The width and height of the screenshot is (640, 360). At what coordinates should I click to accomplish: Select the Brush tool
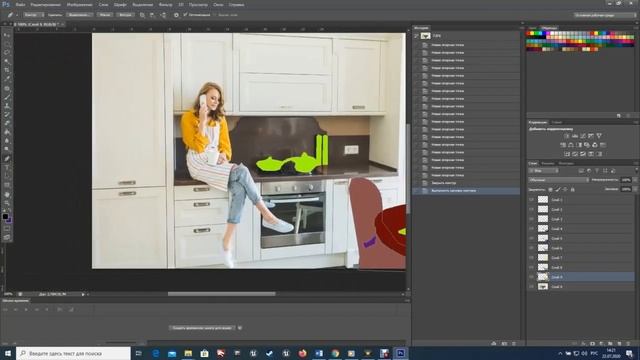(x=7, y=97)
